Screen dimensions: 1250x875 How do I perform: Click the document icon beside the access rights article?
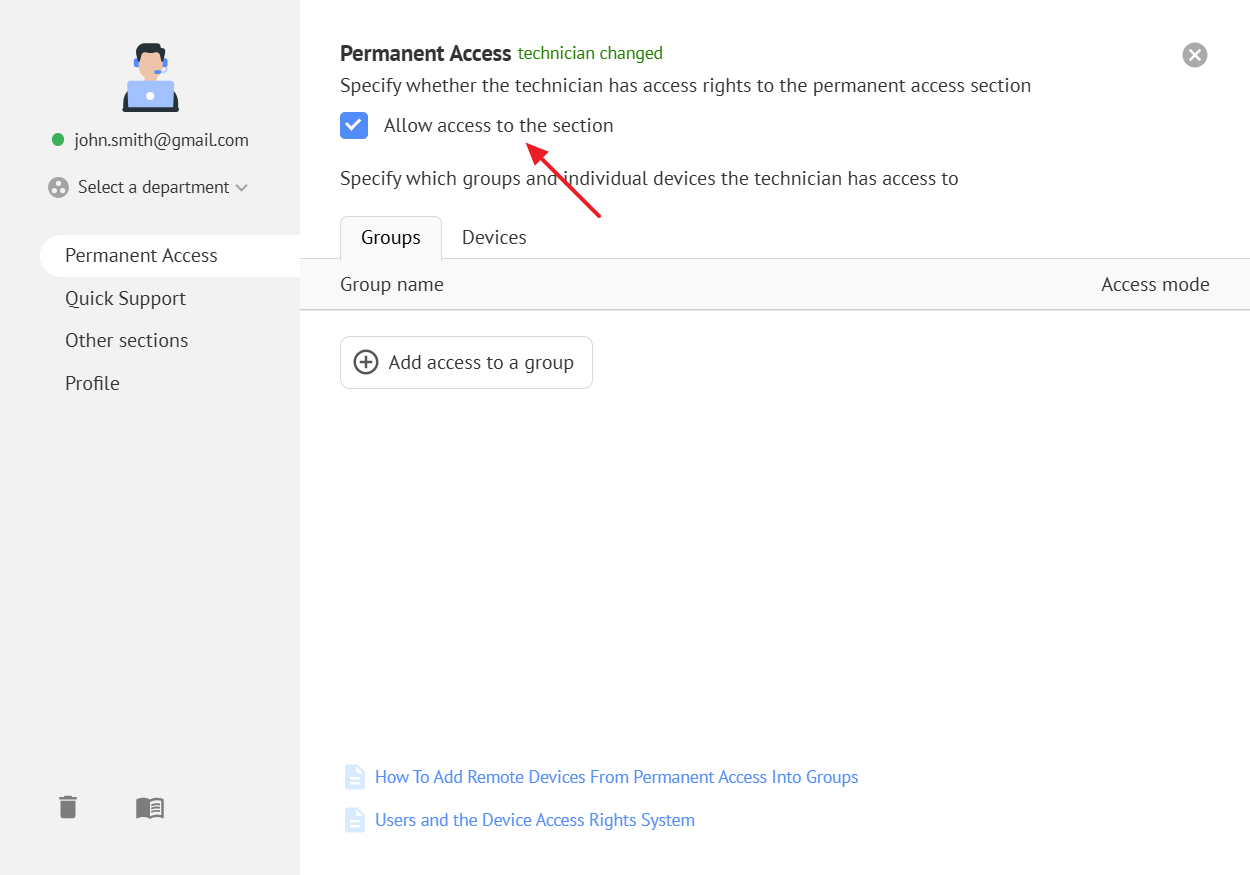pos(354,820)
